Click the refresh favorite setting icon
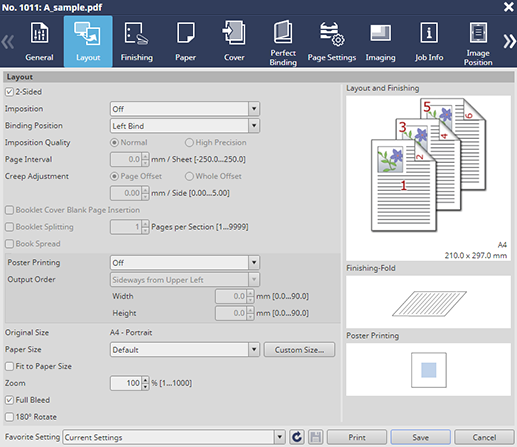Viewport: 517px width, 447px height. (297, 437)
